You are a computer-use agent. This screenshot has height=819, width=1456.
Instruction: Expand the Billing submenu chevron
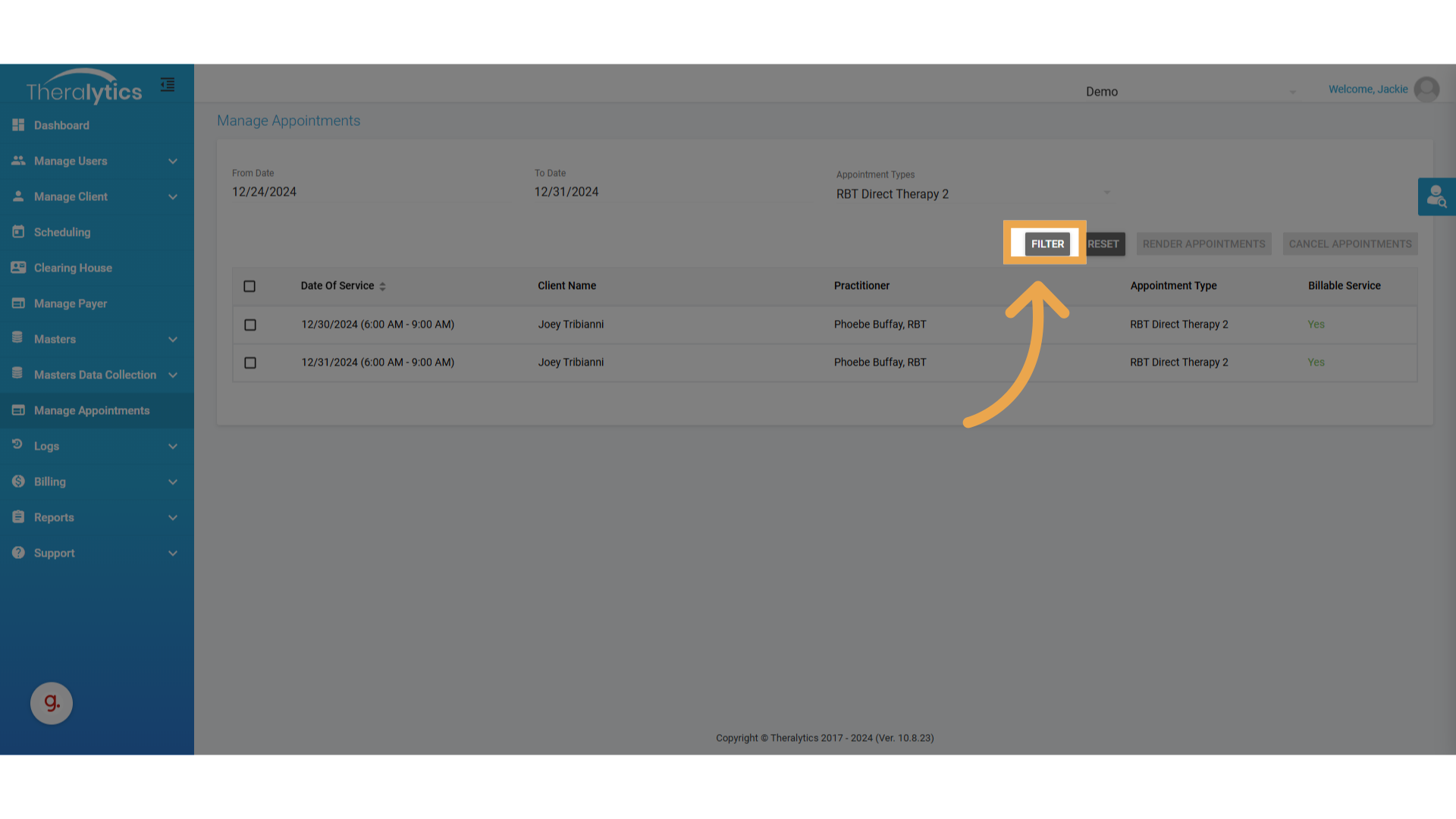tap(172, 482)
